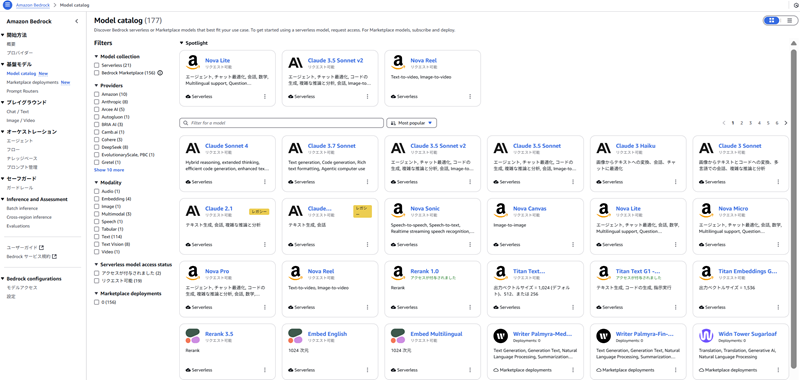800x380 pixels.
Task: Collapse the Providers filter group
Action: coord(96,86)
